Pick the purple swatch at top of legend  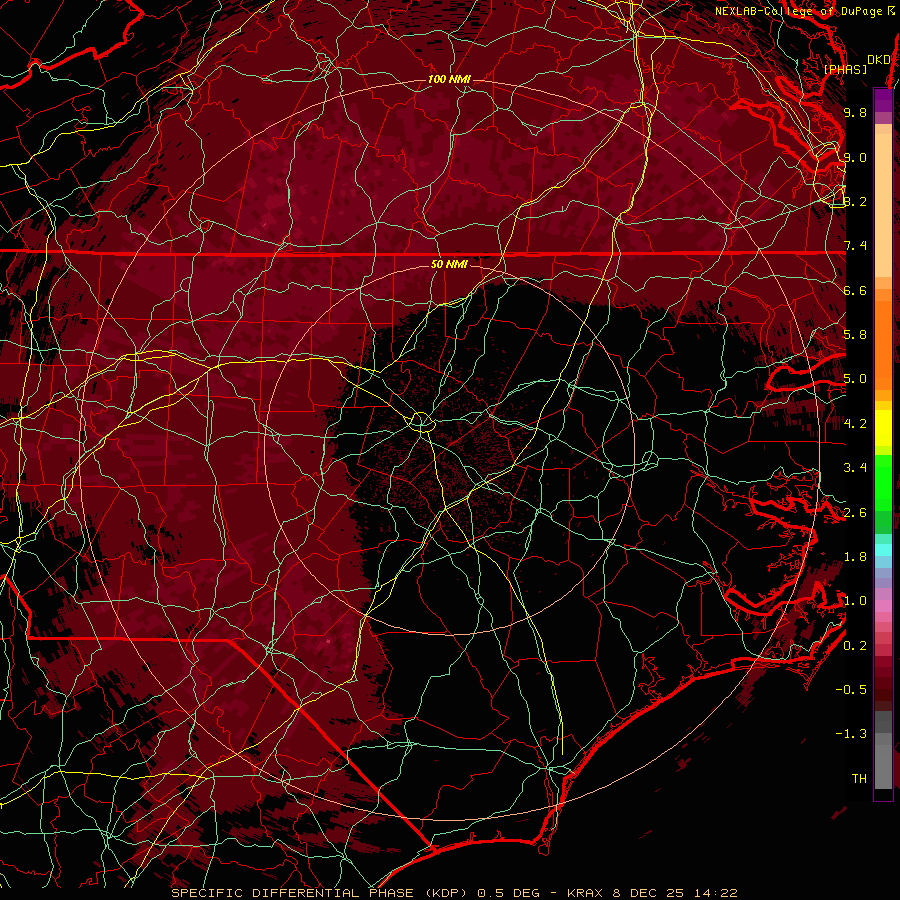click(883, 100)
